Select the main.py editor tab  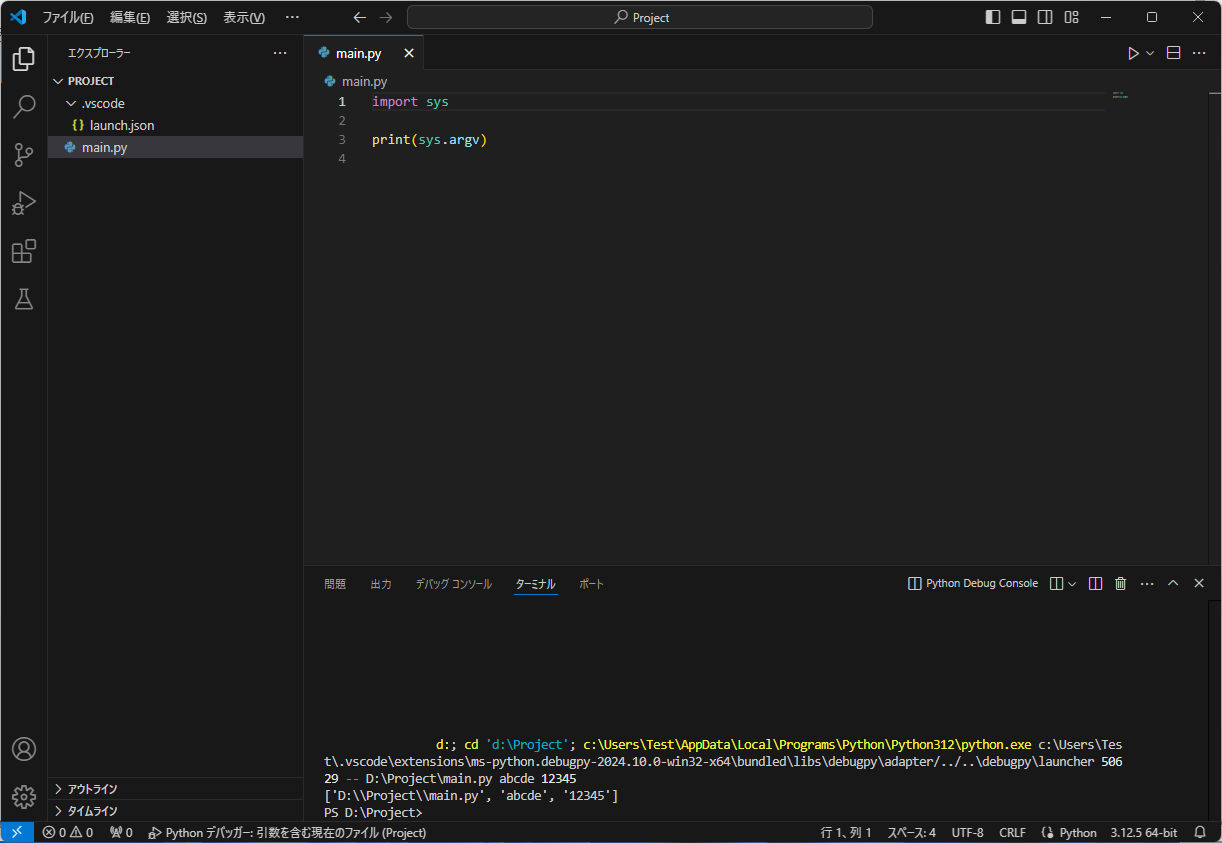(x=364, y=53)
